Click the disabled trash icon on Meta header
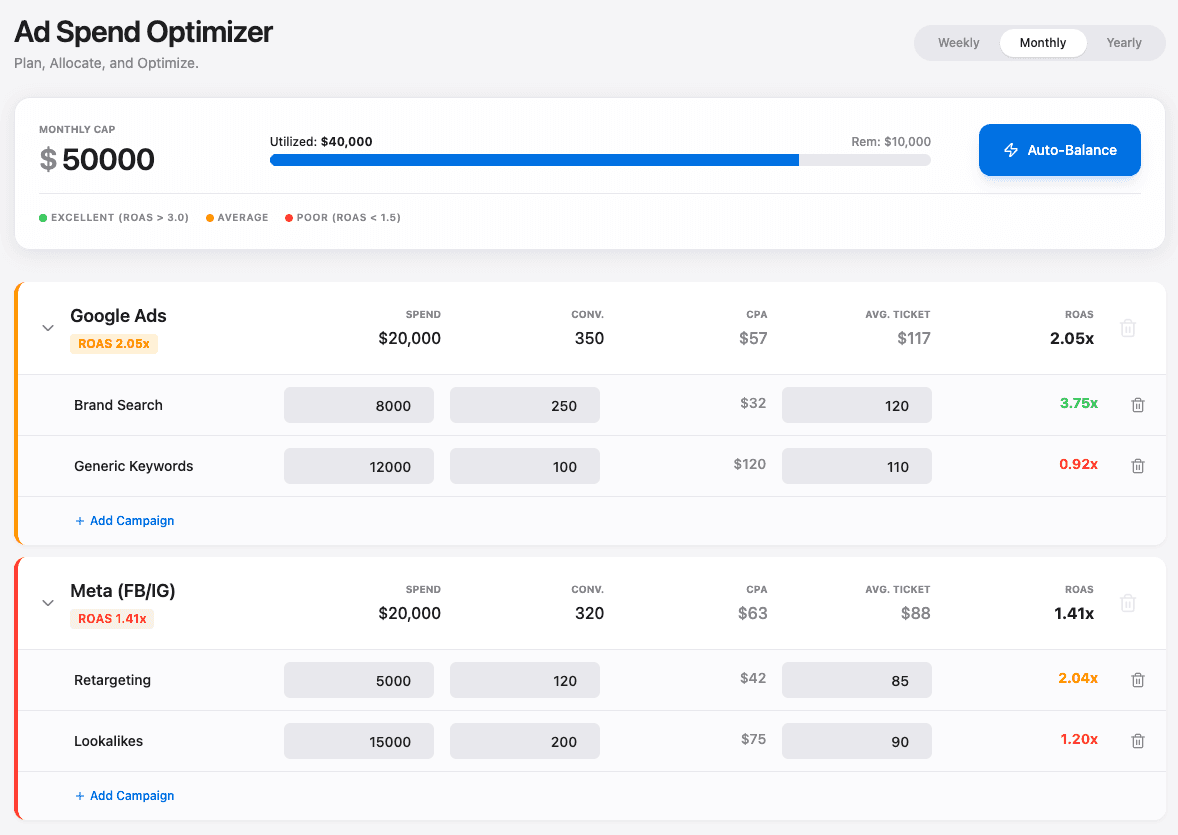This screenshot has height=835, width=1178. 1128,602
